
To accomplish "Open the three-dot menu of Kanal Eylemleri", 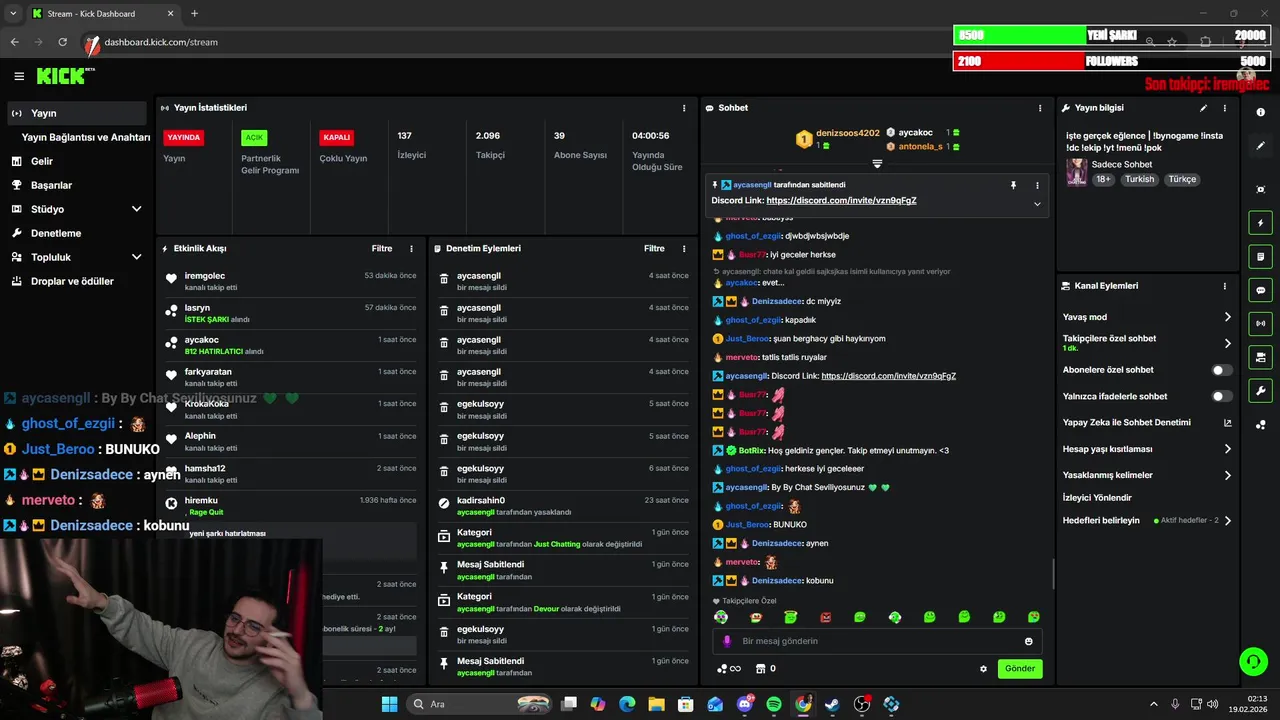I will coord(1224,286).
